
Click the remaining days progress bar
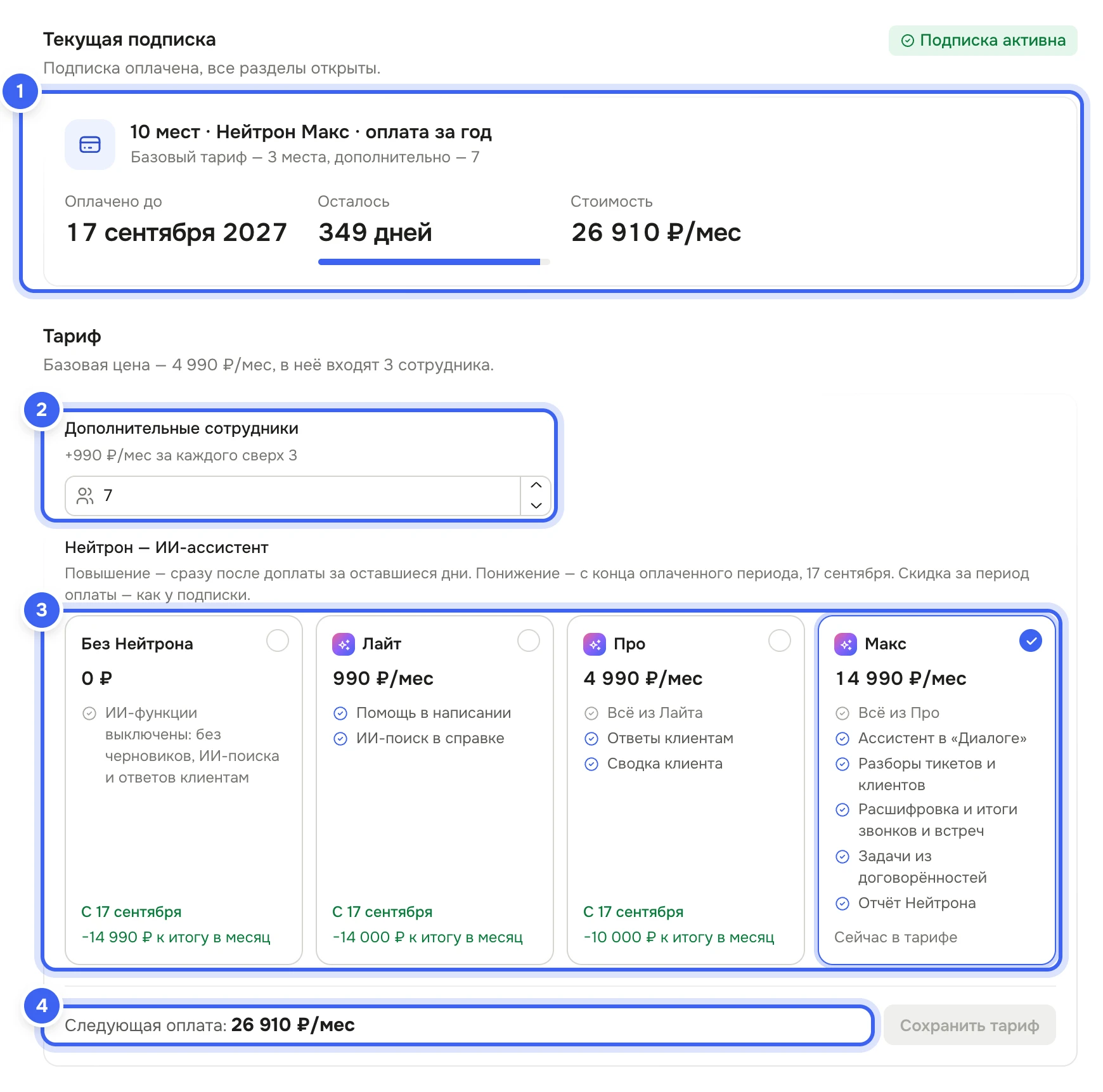click(x=434, y=262)
